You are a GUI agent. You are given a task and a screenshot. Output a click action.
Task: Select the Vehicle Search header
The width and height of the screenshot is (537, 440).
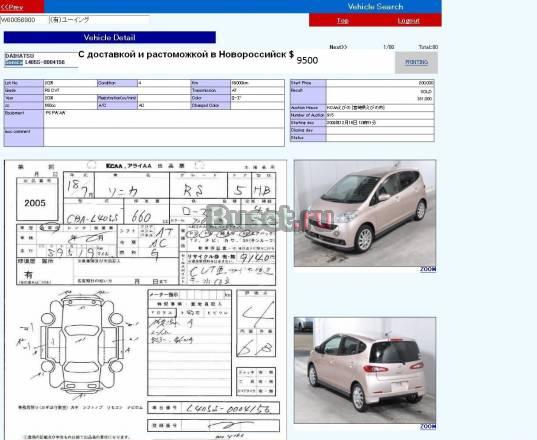(375, 7)
